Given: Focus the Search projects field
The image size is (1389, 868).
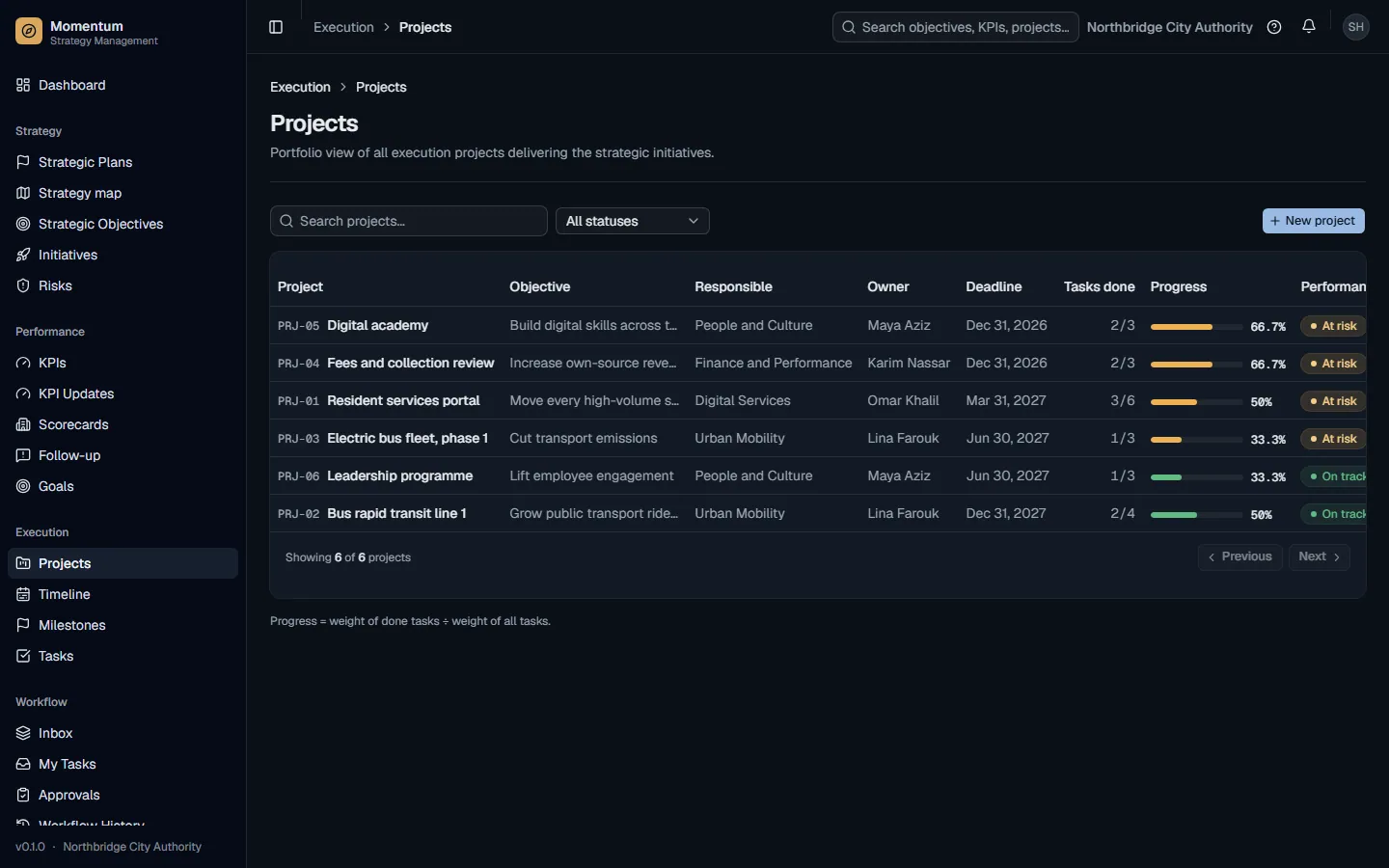Looking at the screenshot, I should click(x=409, y=221).
